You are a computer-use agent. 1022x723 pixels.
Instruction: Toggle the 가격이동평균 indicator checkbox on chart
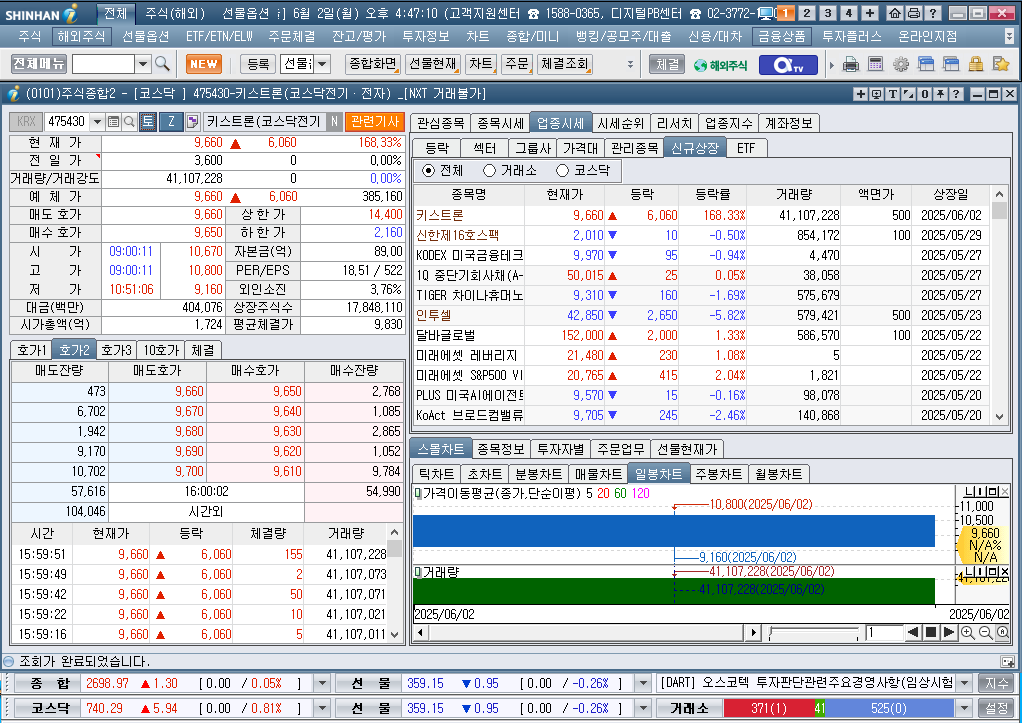point(418,494)
